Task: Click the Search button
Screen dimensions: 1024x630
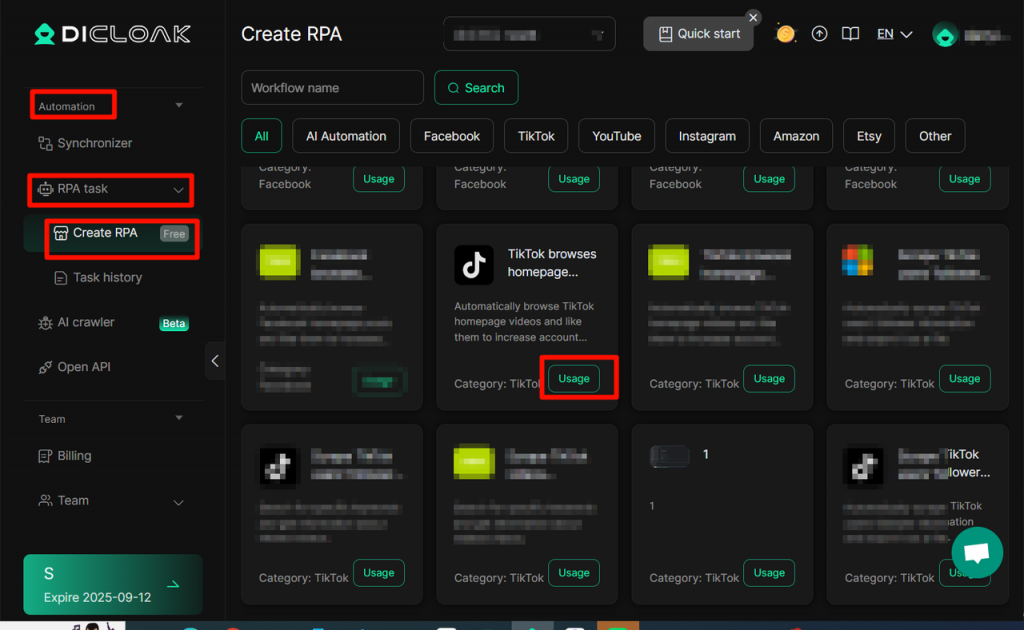Action: pyautogui.click(x=476, y=87)
